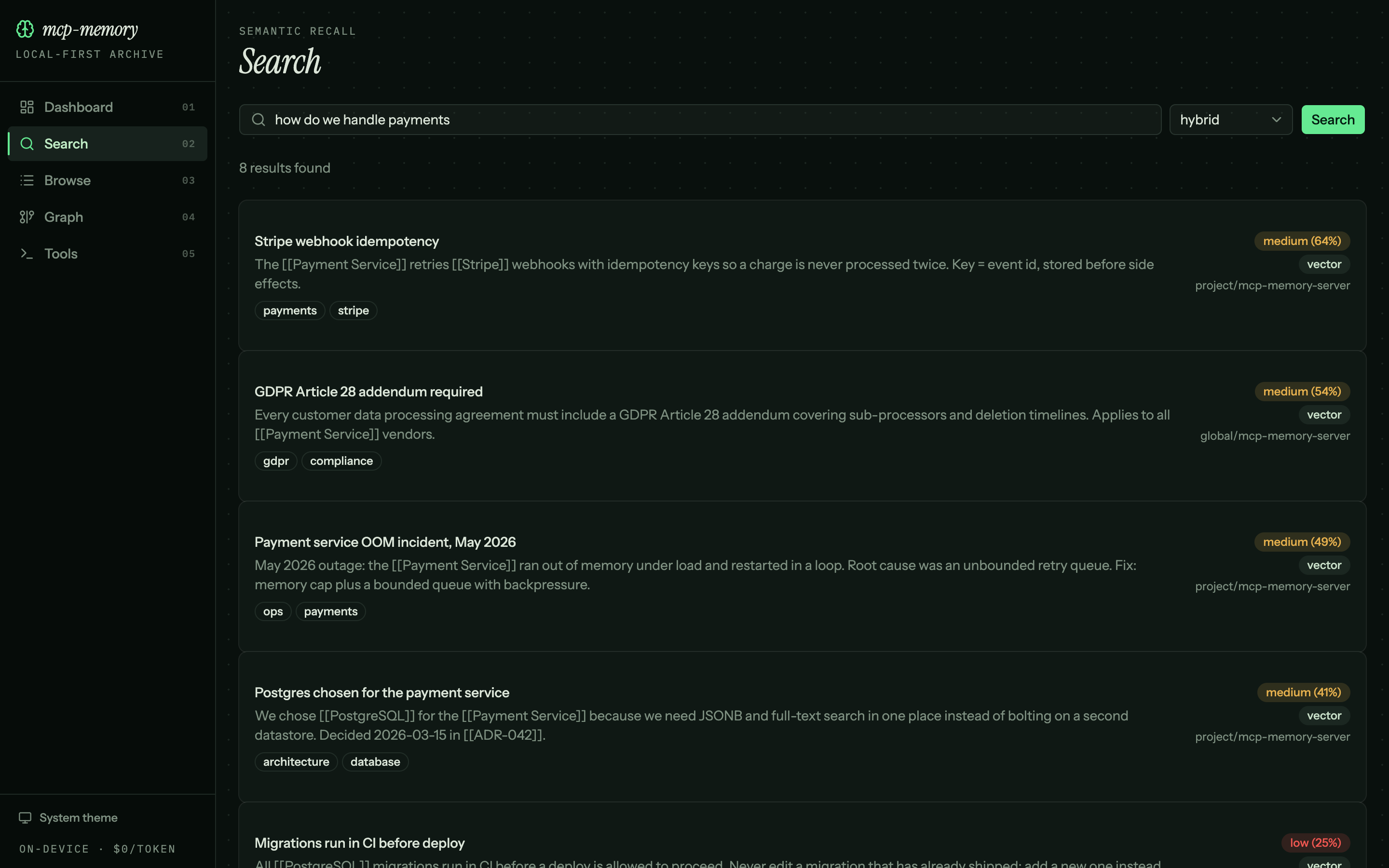Focus the query input with 'how do we handle payments'
This screenshot has width=1389, height=868.
[x=700, y=120]
